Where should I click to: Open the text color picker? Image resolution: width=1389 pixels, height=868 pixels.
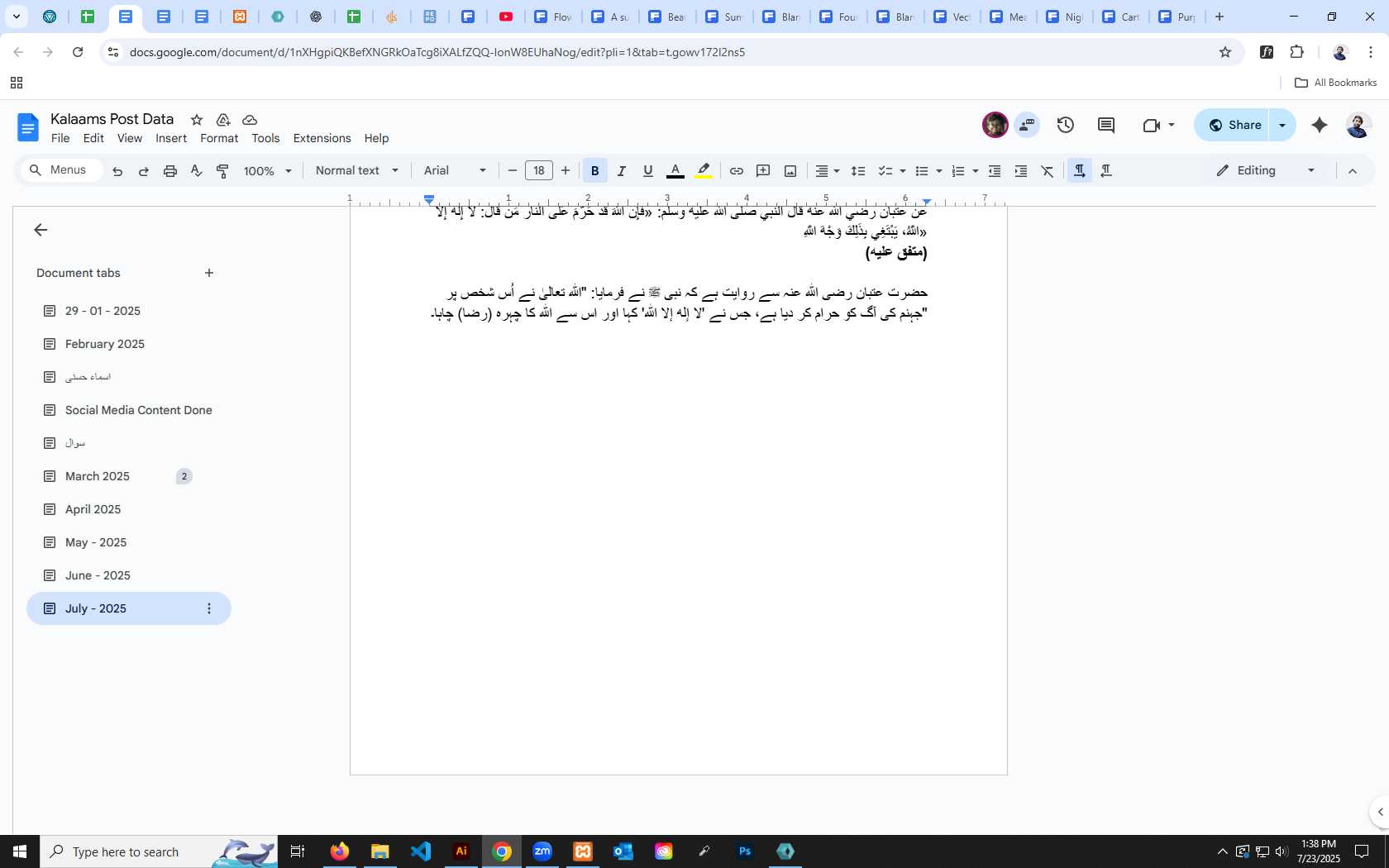point(675,171)
